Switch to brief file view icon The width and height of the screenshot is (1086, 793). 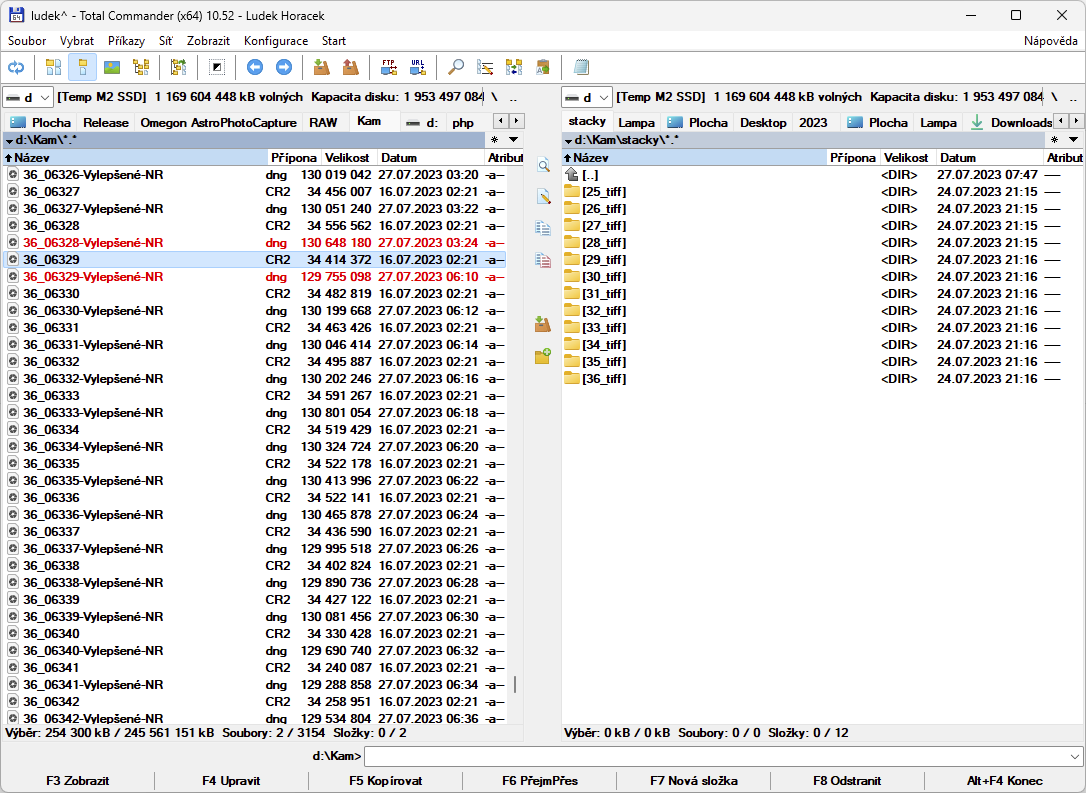[53, 67]
